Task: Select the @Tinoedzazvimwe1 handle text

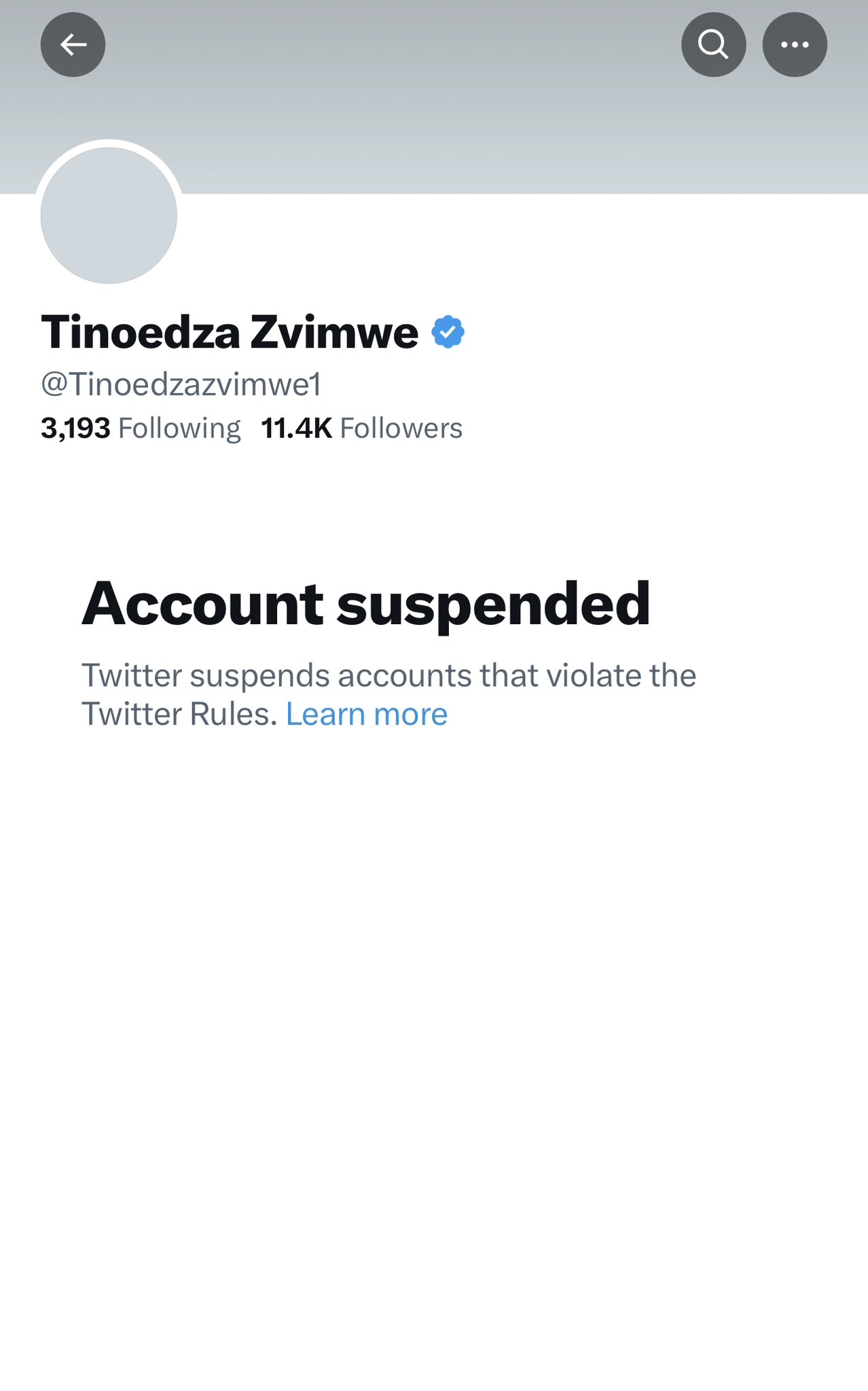Action: [x=181, y=384]
